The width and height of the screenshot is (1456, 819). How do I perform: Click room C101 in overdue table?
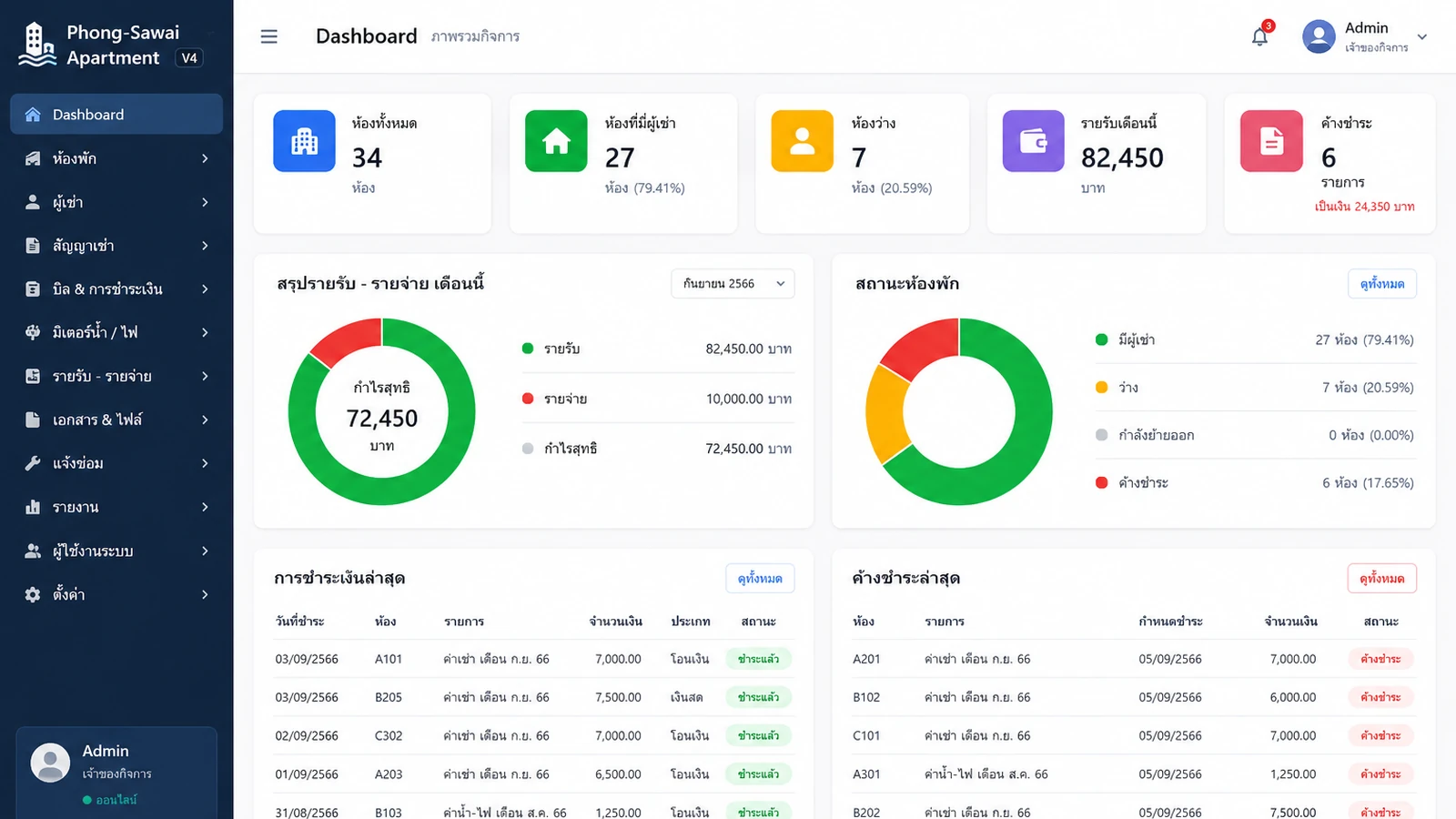[x=866, y=735]
